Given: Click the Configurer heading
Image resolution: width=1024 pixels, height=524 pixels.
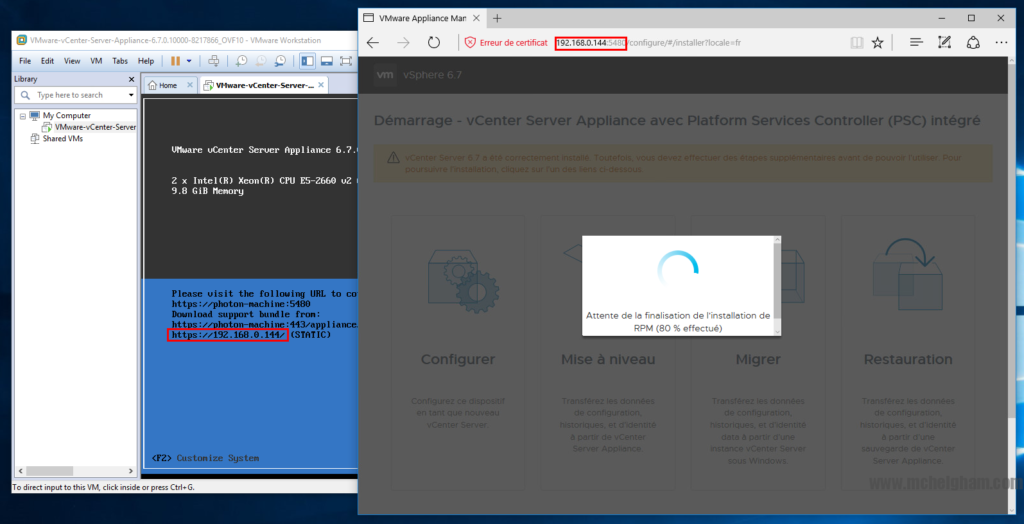Looking at the screenshot, I should point(458,359).
